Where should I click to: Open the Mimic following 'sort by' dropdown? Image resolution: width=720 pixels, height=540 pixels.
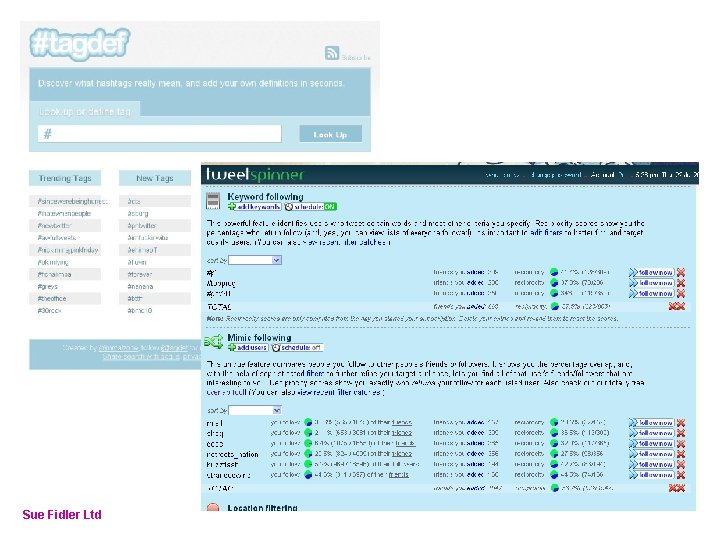[x=255, y=410]
